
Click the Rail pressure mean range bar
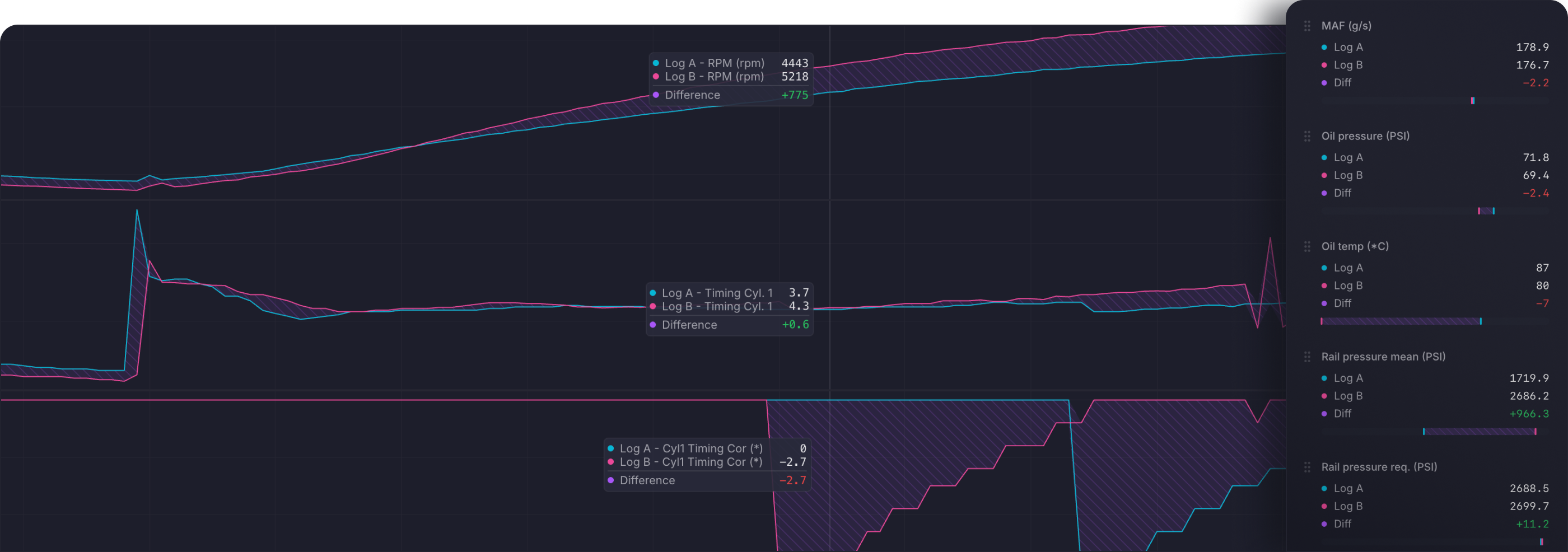click(x=1479, y=432)
